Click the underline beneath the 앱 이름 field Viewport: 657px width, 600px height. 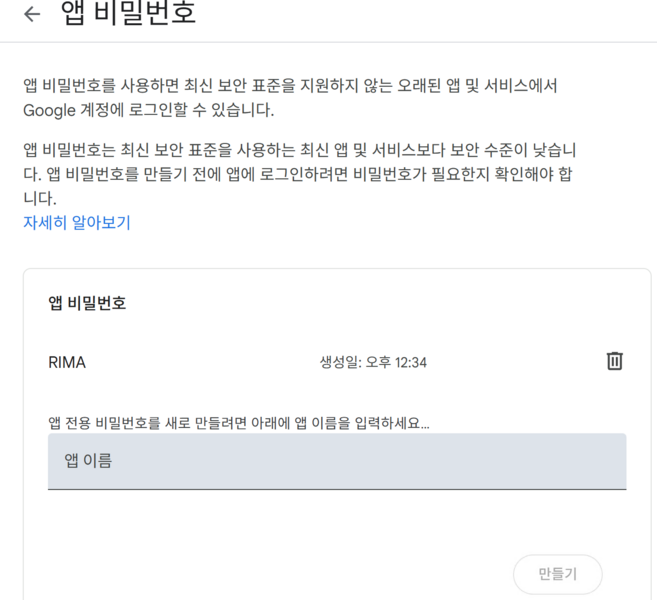[x=337, y=489]
